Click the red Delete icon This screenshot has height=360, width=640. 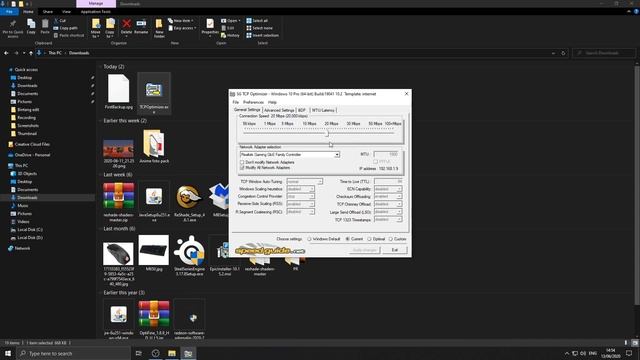pyautogui.click(x=127, y=24)
